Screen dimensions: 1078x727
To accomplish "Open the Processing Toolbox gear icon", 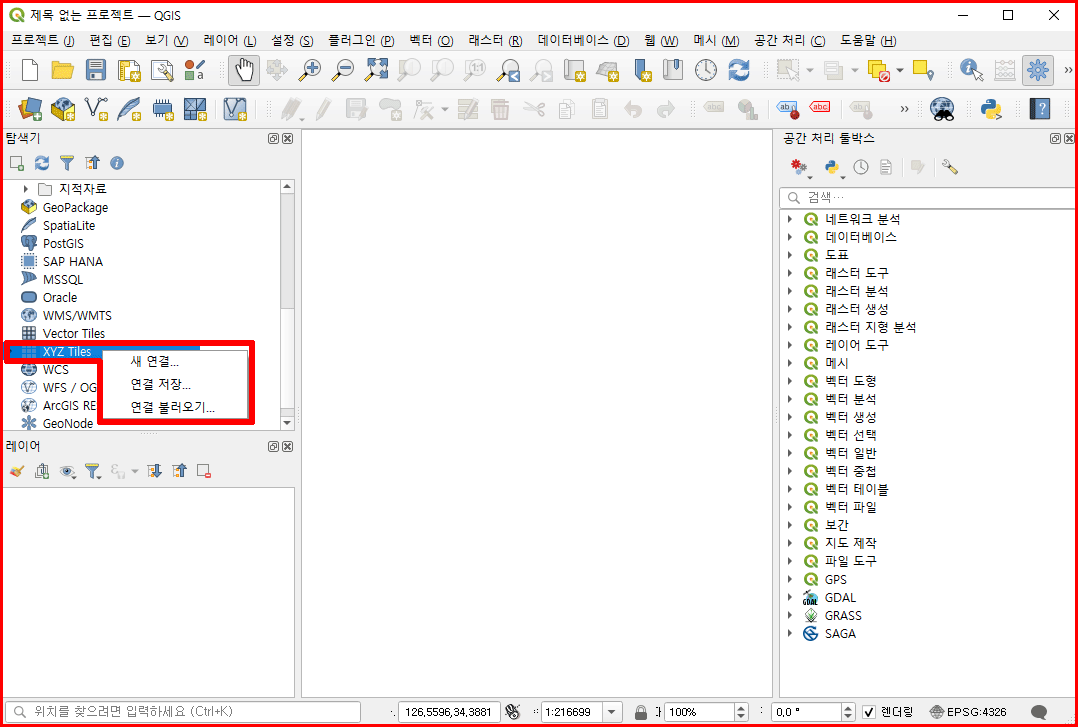I will tap(1037, 69).
